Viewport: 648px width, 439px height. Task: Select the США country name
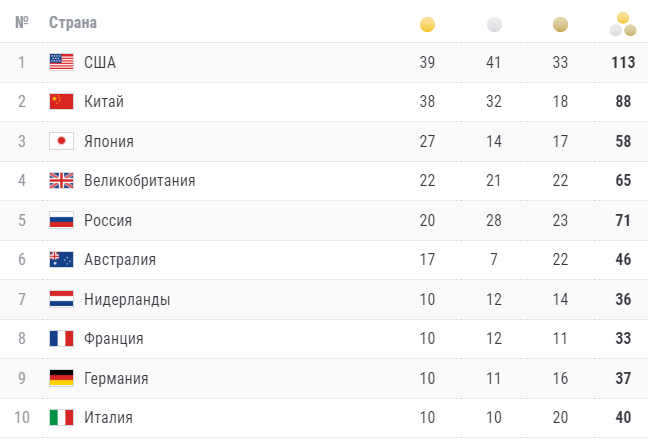(100, 62)
